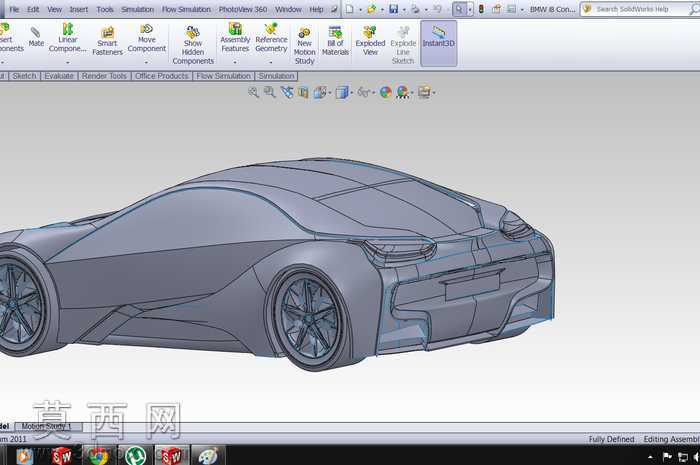This screenshot has height=465, width=700.
Task: Open Windows Media Player taskbar icon
Action: point(24,456)
